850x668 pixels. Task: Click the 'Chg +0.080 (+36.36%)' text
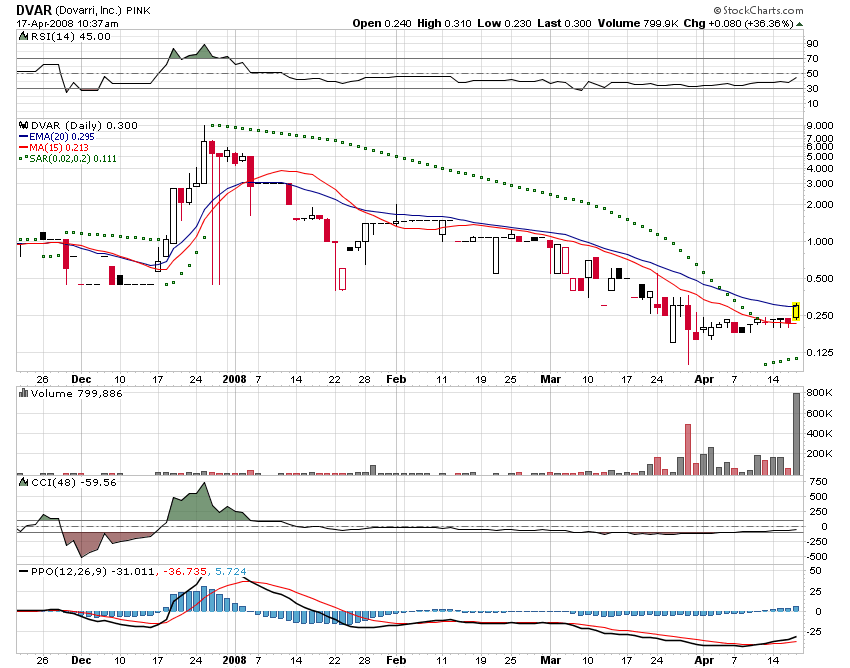(x=738, y=23)
